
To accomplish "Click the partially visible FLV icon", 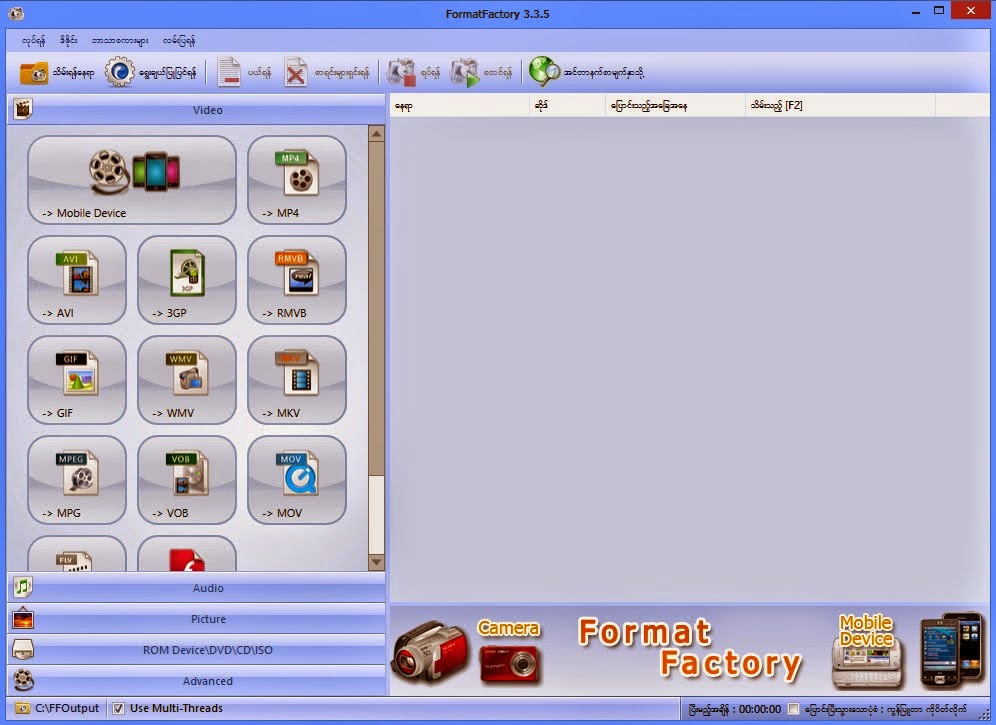I will pos(77,554).
